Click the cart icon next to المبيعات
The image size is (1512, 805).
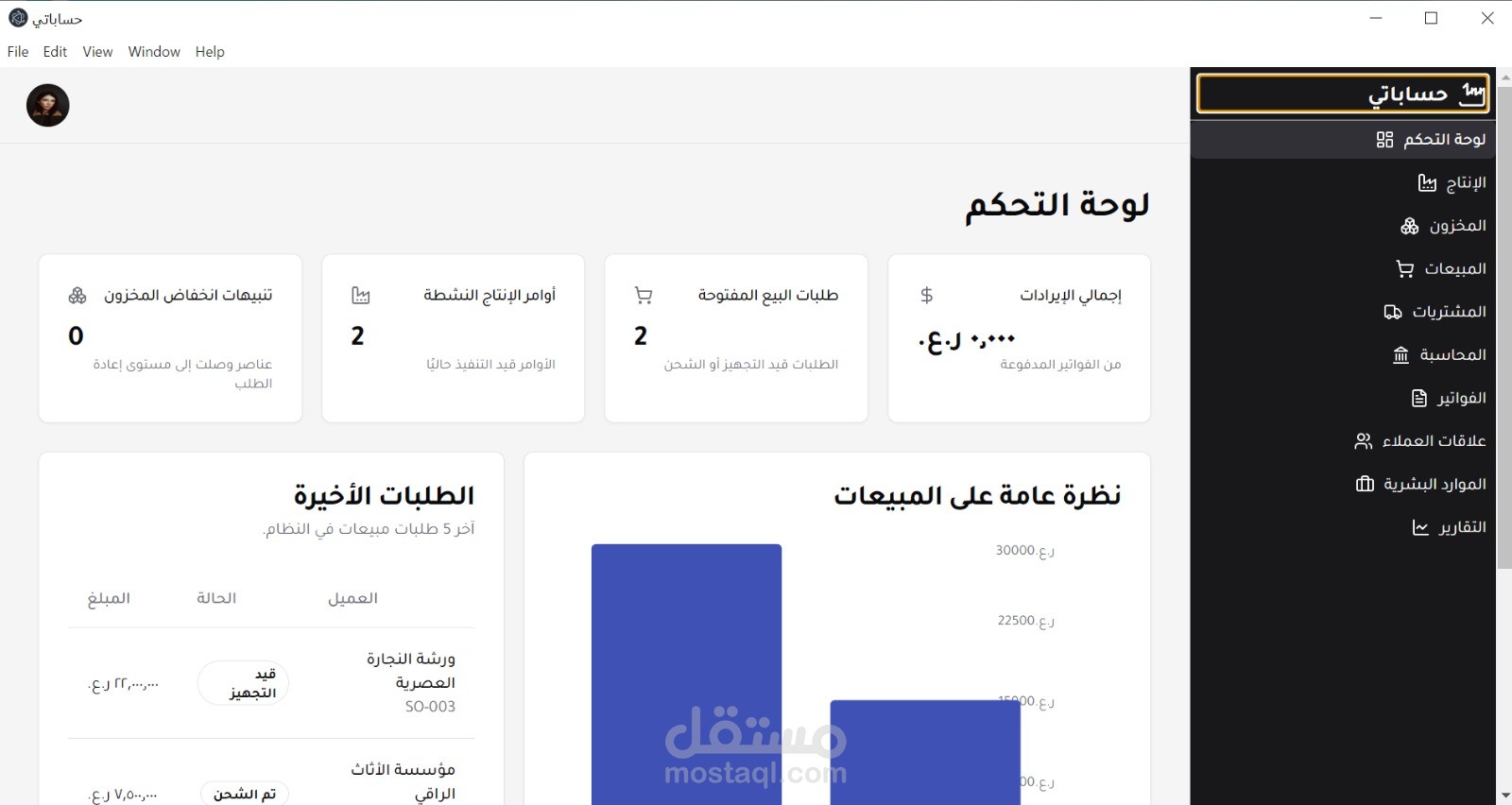[x=1405, y=269]
